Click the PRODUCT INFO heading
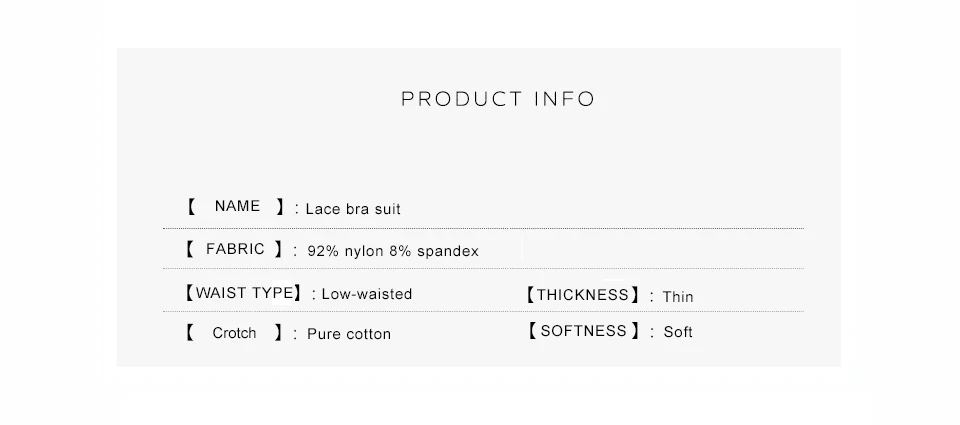Image resolution: width=960 pixels, height=425 pixels. coord(498,99)
